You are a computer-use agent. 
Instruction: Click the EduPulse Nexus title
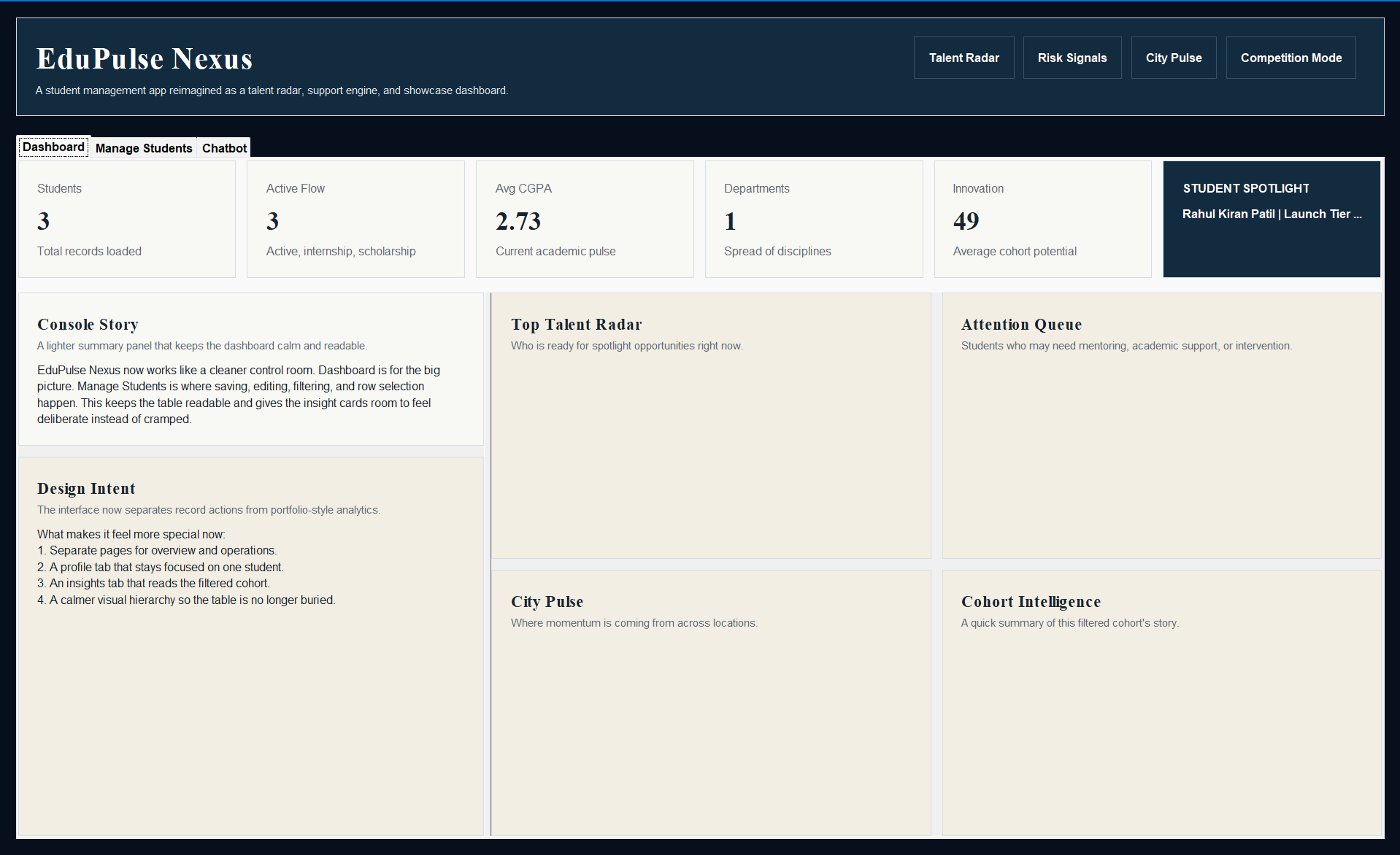click(145, 59)
